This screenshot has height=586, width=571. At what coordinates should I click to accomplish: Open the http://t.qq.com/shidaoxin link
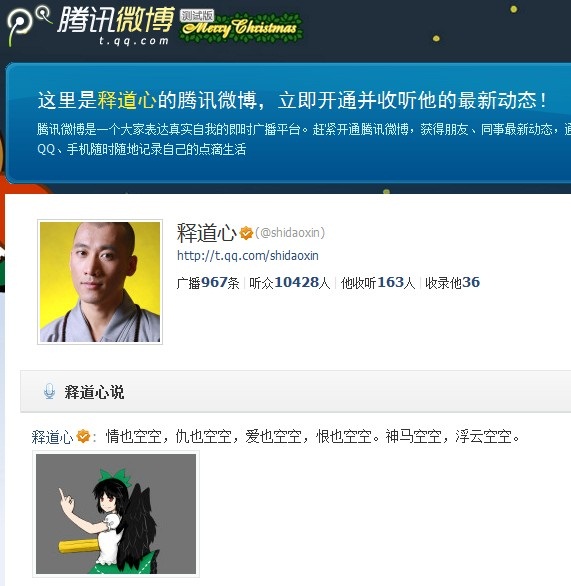(x=248, y=256)
